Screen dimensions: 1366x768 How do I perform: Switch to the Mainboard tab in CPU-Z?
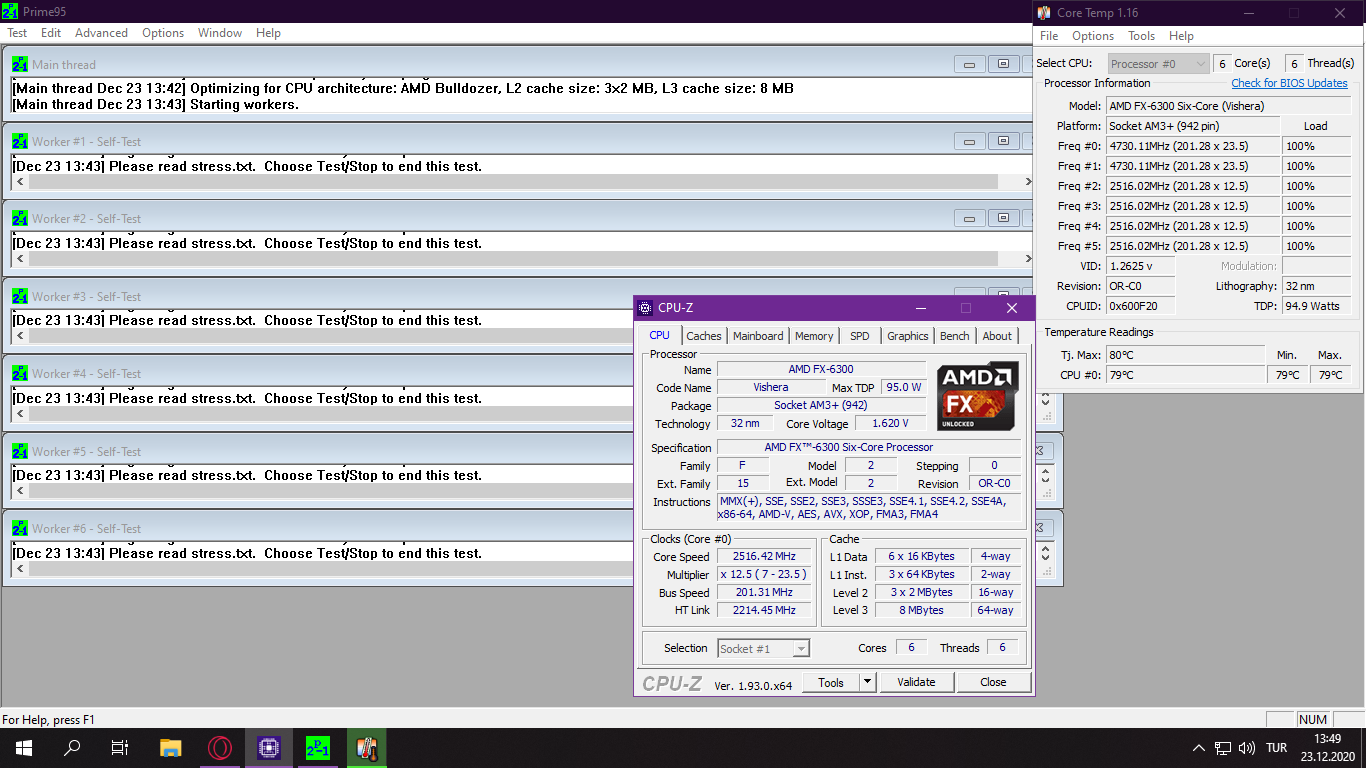point(758,336)
